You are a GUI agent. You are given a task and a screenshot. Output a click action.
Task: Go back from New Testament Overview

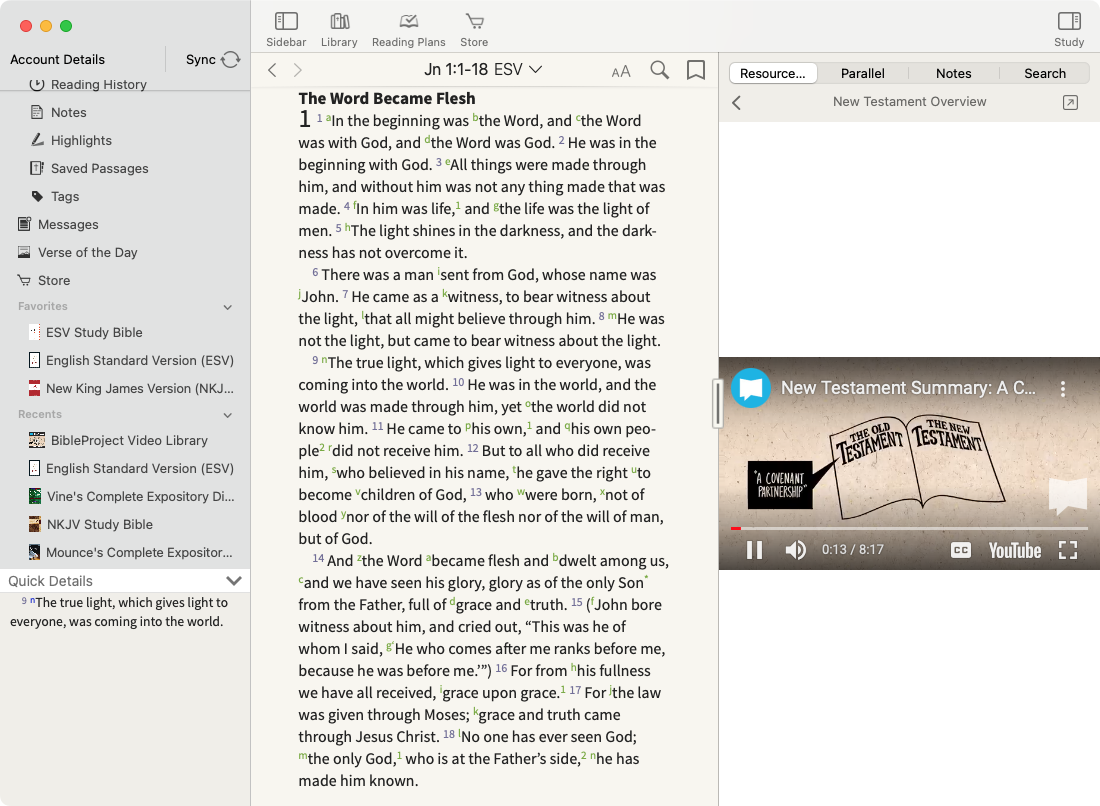(737, 102)
